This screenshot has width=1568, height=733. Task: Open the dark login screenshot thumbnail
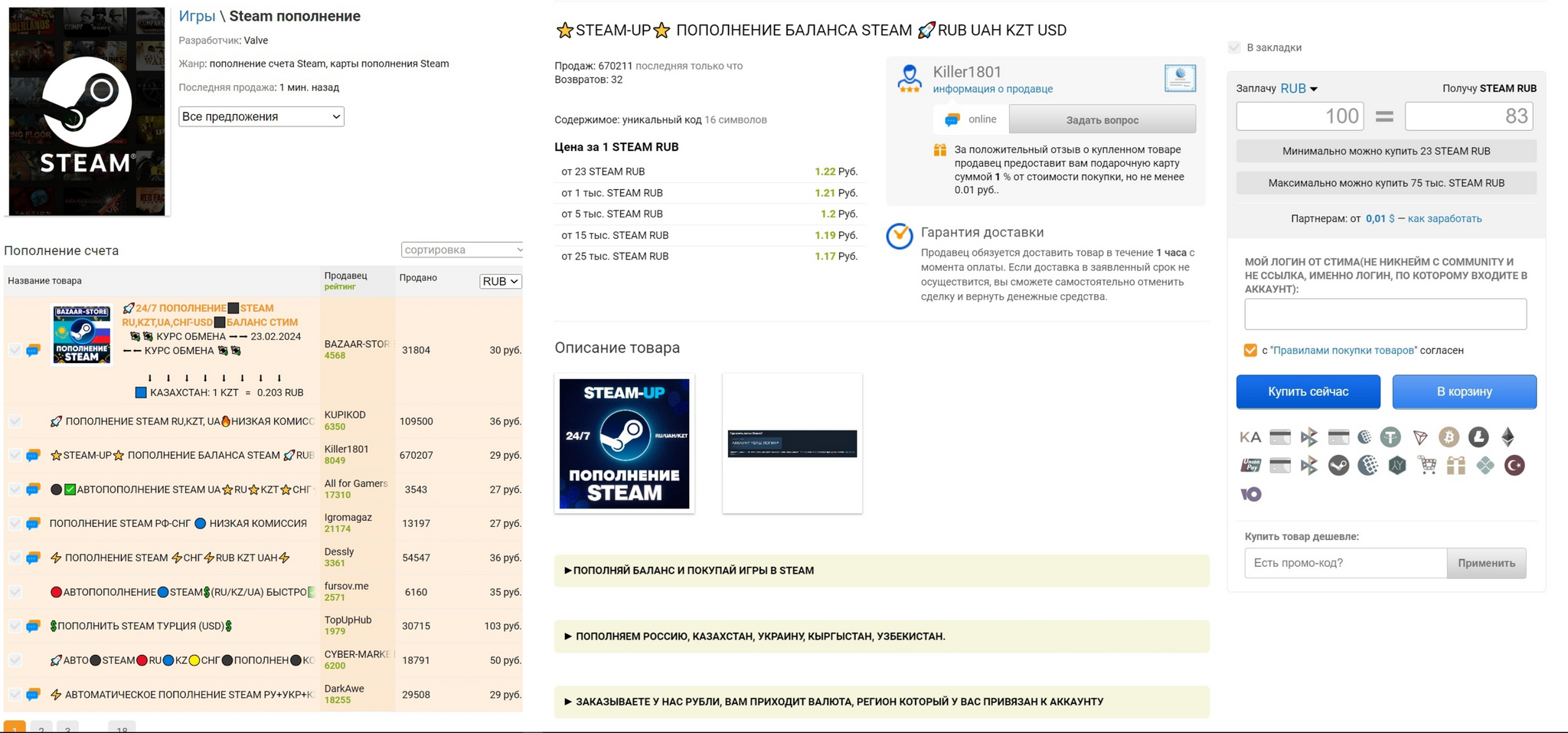tap(792, 443)
